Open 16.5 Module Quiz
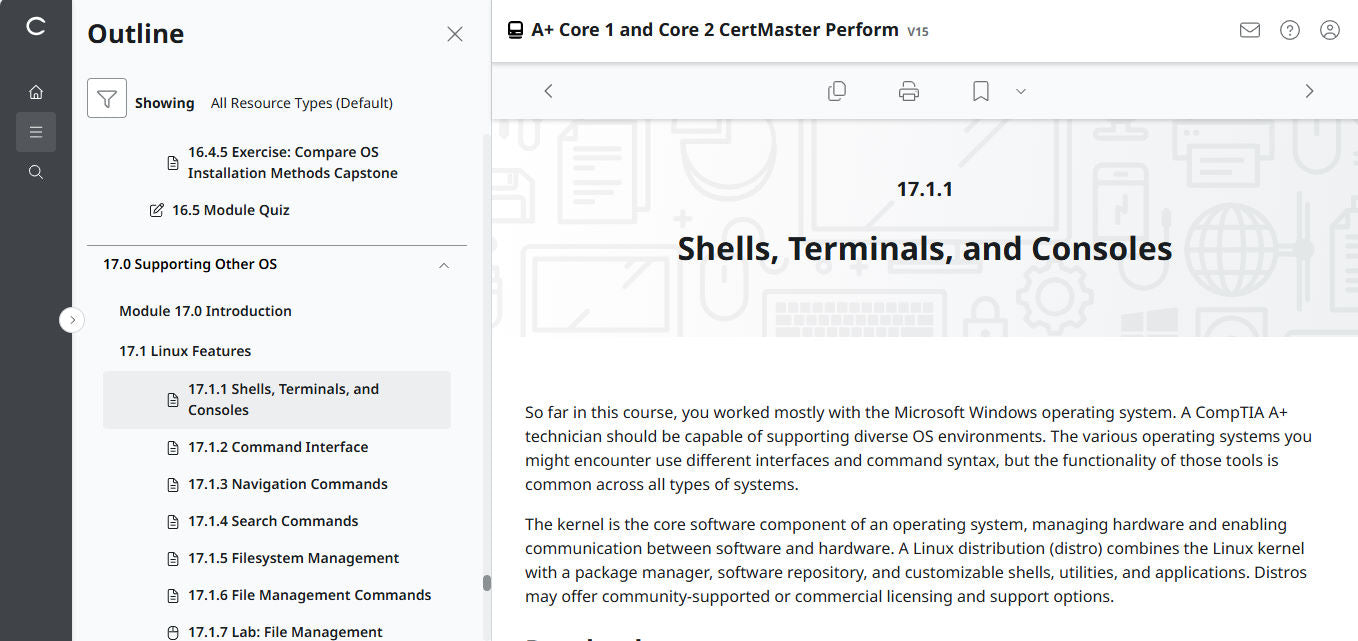1358x641 pixels. click(x=231, y=209)
